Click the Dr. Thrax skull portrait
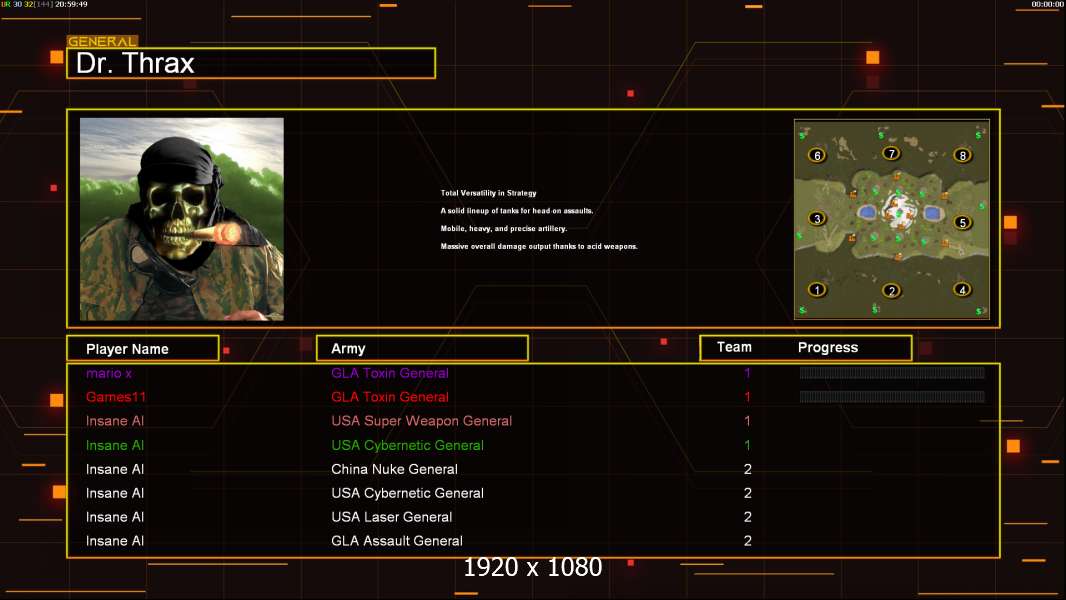The image size is (1066, 600). (x=182, y=219)
